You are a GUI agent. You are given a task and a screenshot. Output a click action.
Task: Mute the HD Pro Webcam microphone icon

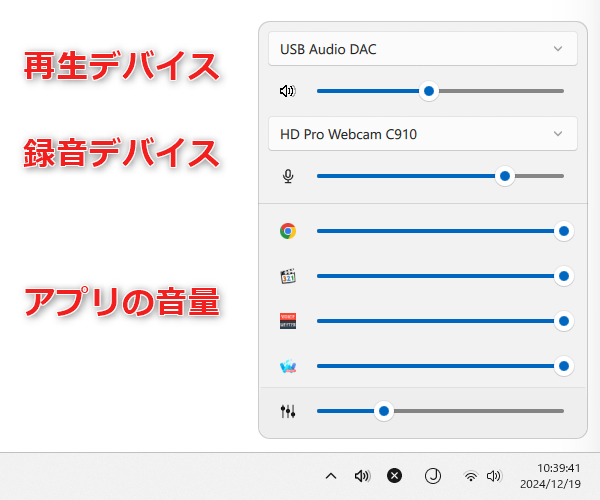pyautogui.click(x=288, y=176)
